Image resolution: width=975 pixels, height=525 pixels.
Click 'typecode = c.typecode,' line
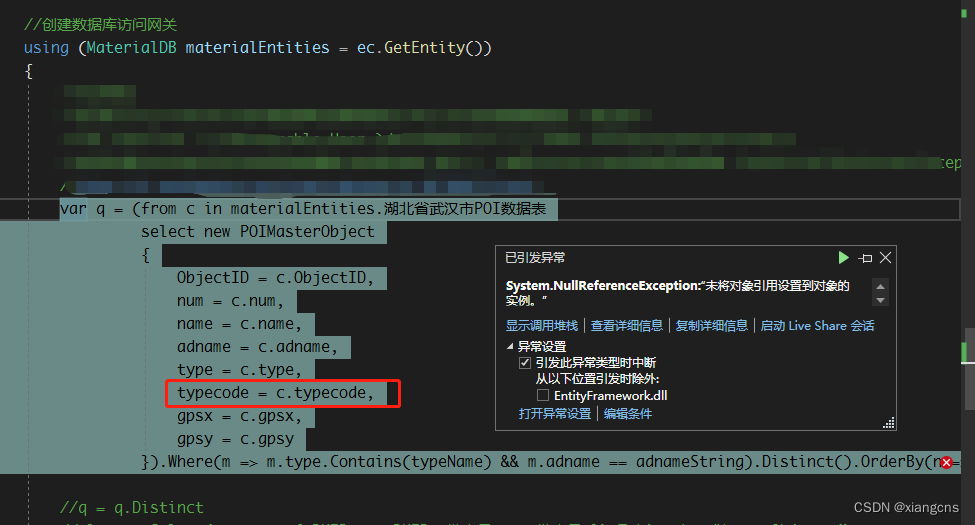click(275, 393)
